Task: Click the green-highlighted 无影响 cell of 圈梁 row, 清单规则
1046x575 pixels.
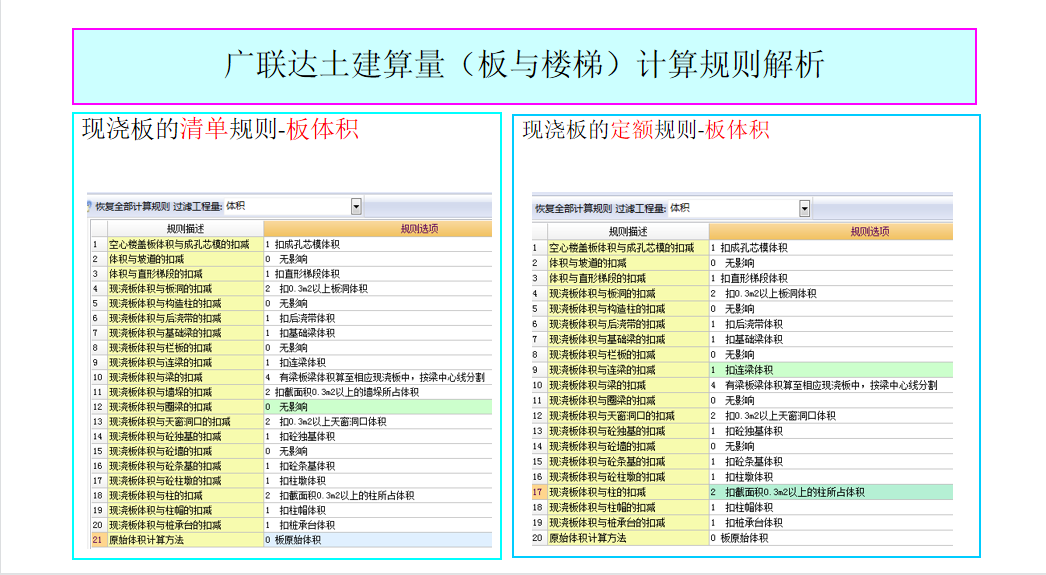Action: point(378,407)
